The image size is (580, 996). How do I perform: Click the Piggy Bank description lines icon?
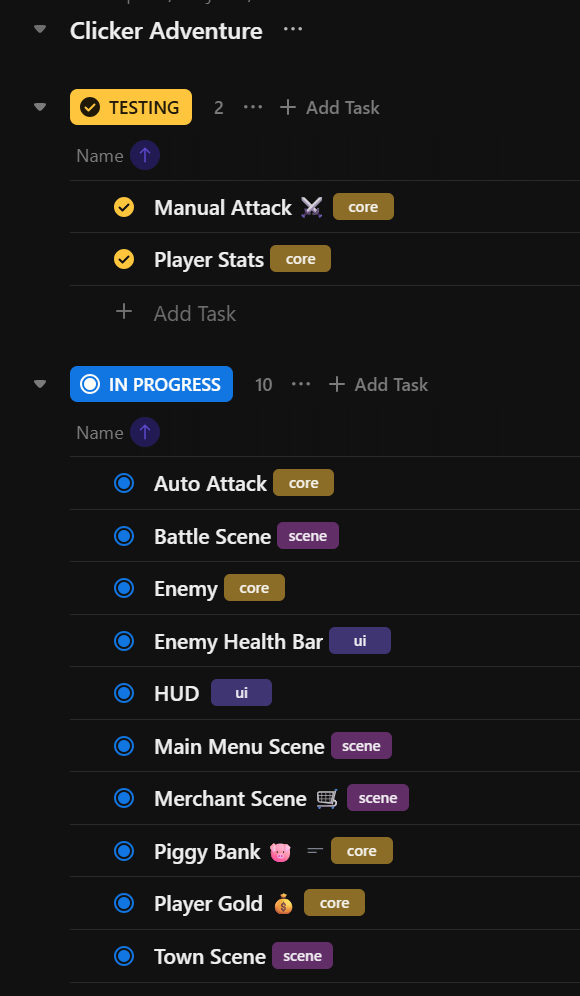(315, 851)
